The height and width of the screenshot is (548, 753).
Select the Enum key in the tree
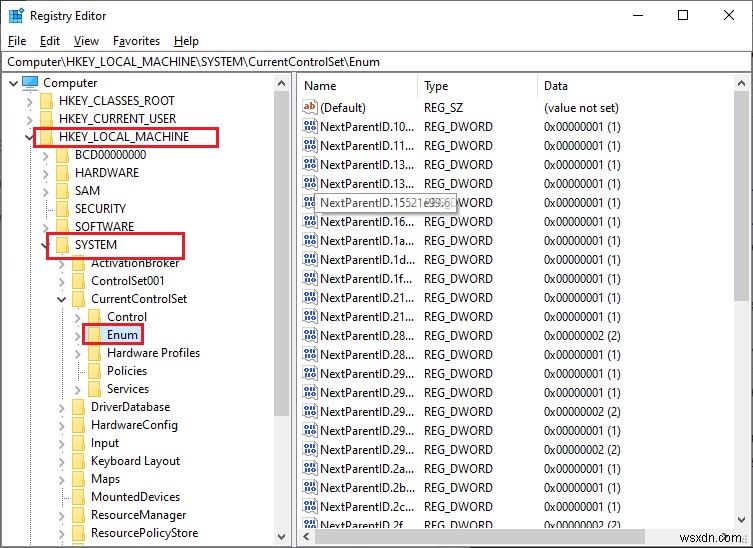pos(122,335)
